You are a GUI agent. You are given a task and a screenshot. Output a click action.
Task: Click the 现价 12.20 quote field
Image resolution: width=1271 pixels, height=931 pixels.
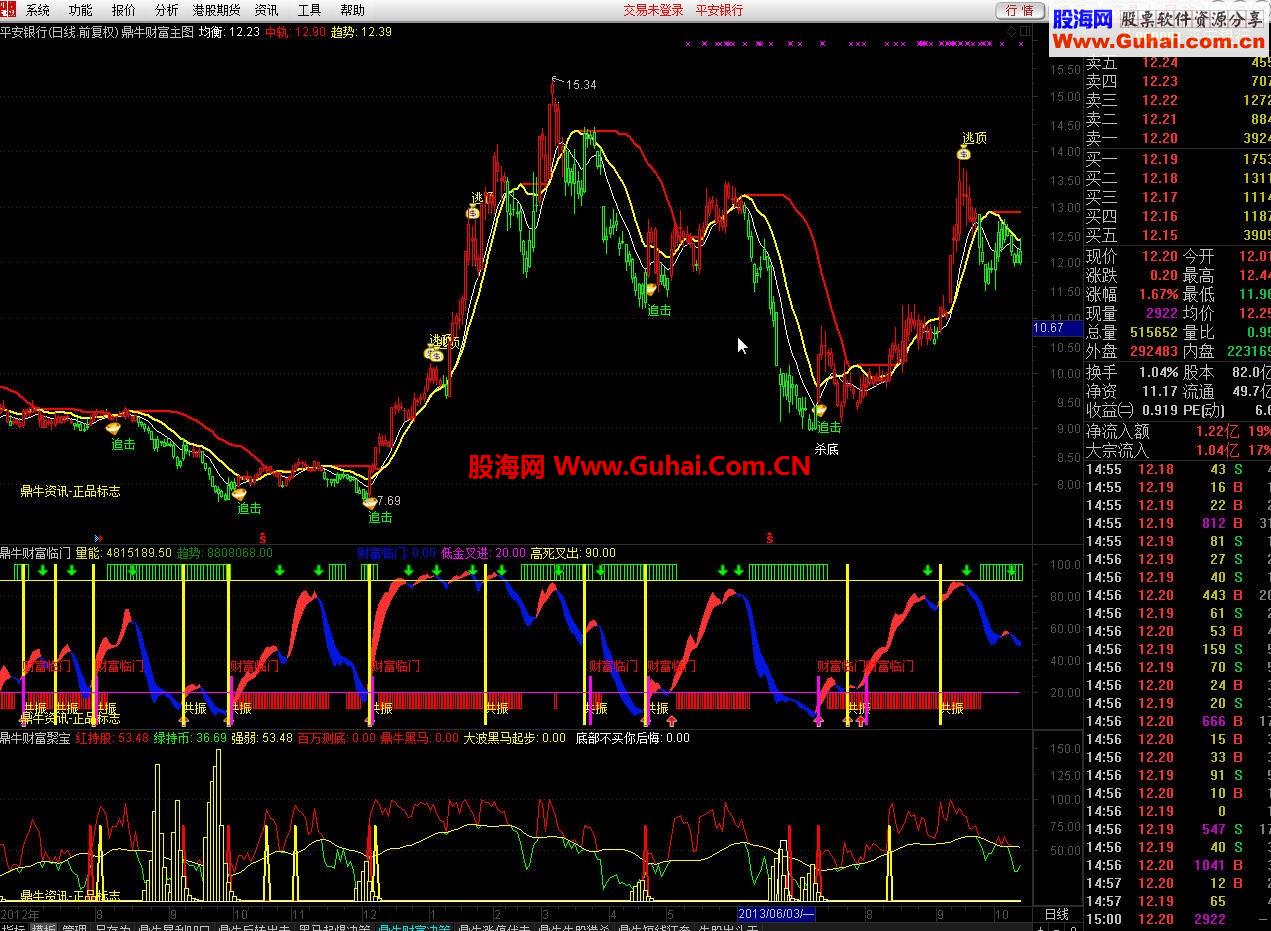(1132, 256)
